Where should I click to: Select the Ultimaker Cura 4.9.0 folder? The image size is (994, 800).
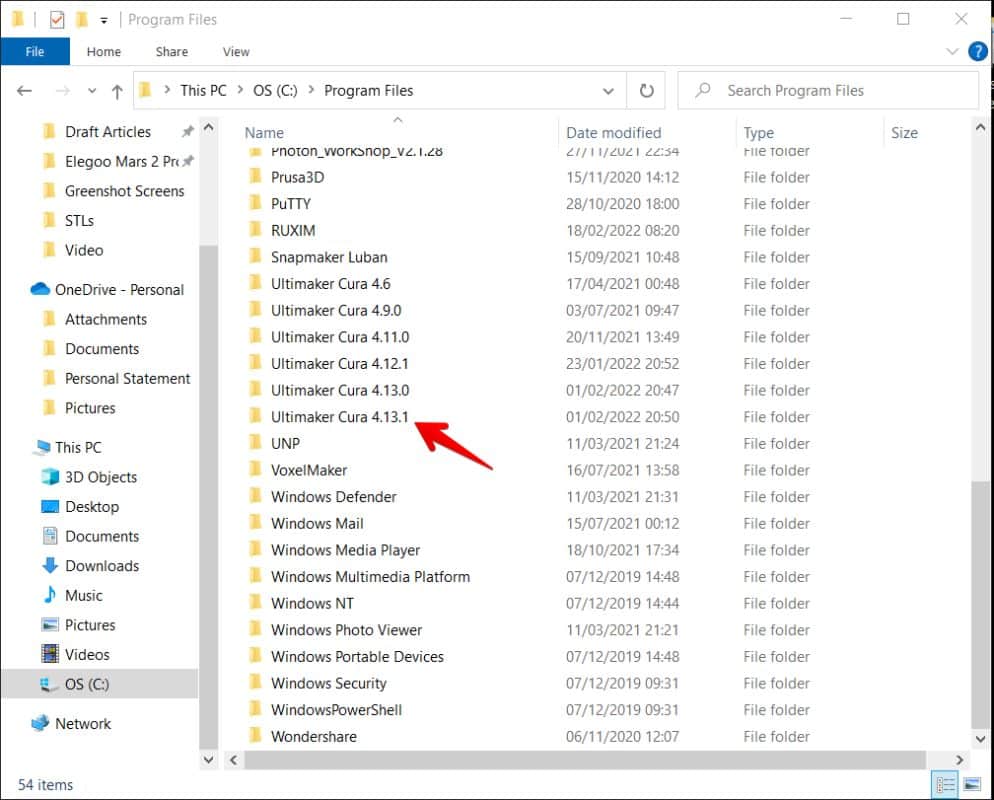[336, 310]
